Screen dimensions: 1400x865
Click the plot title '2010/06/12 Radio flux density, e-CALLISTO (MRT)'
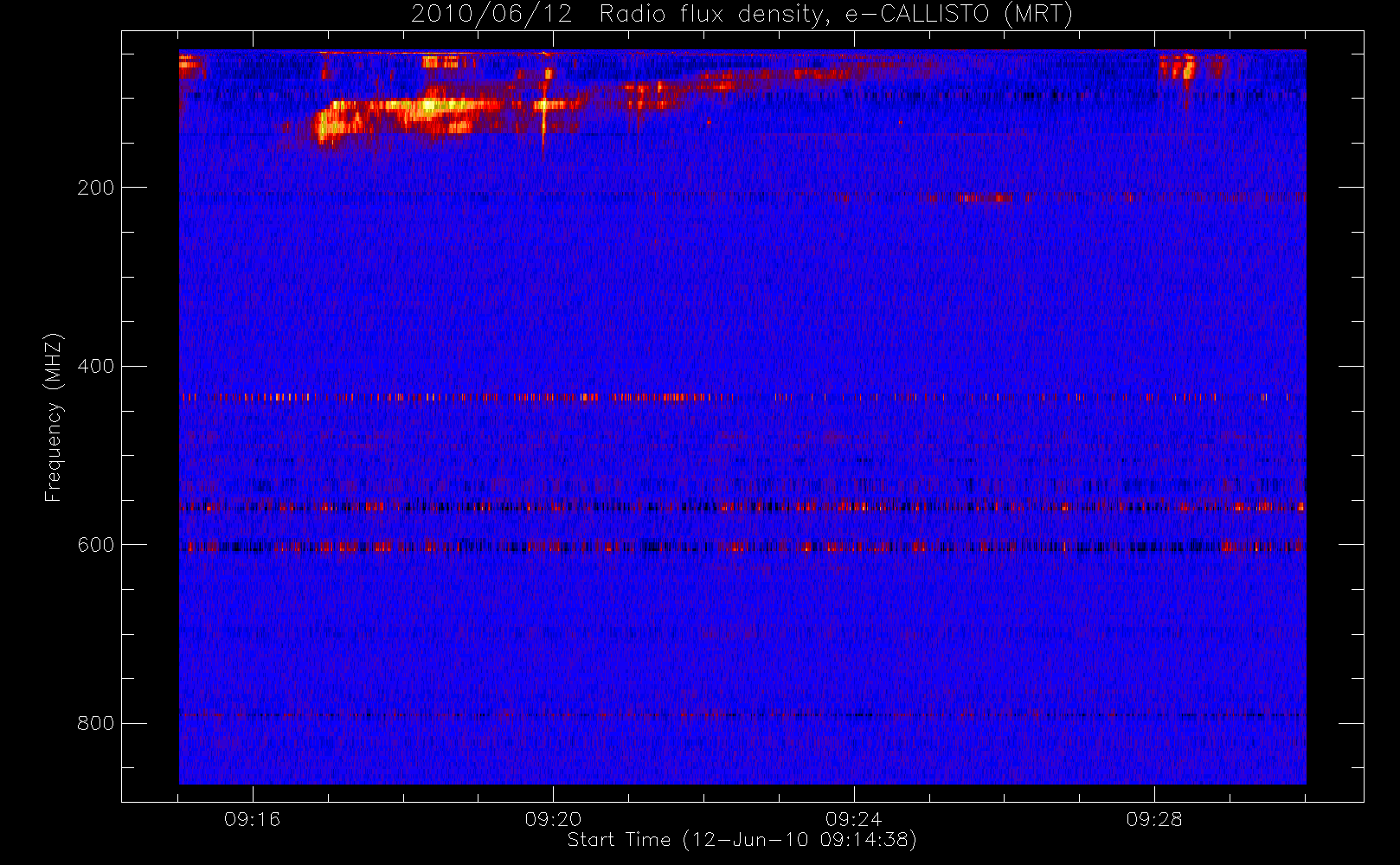click(742, 15)
